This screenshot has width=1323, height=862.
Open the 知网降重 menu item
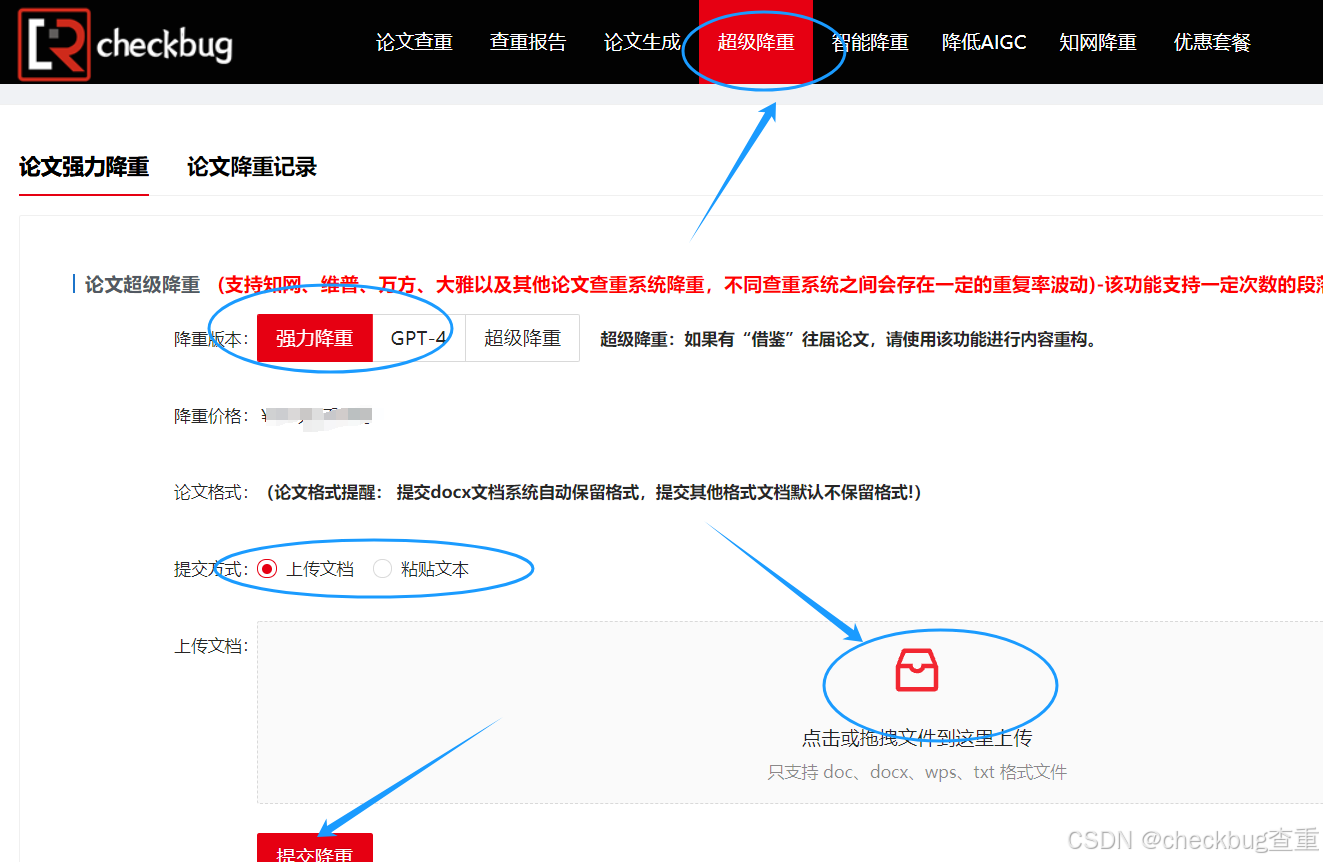tap(1098, 42)
